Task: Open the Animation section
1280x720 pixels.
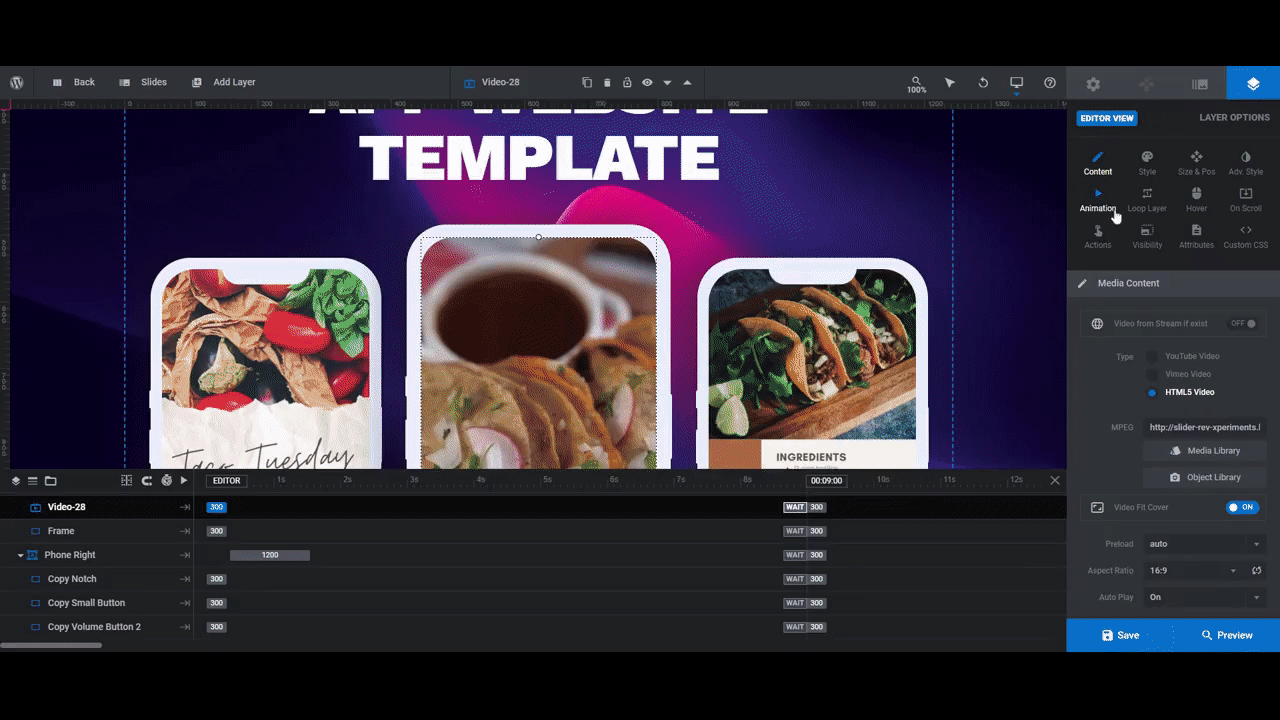Action: (x=1097, y=200)
